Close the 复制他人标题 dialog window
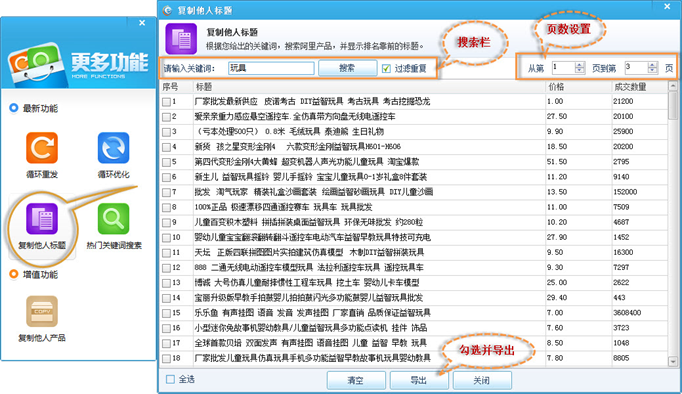682x394 pixels. pyautogui.click(x=667, y=7)
